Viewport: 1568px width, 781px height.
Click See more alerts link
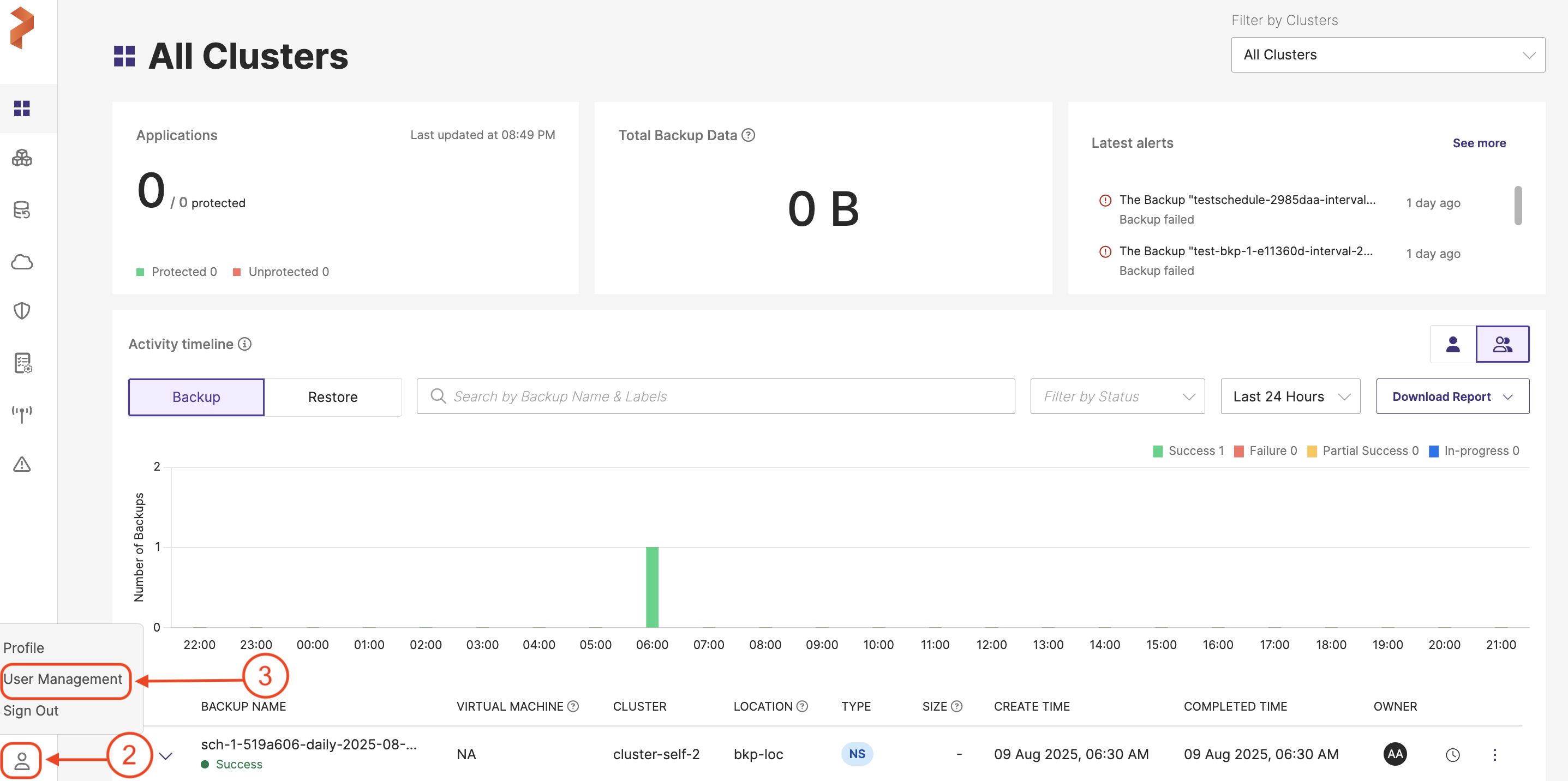point(1479,143)
